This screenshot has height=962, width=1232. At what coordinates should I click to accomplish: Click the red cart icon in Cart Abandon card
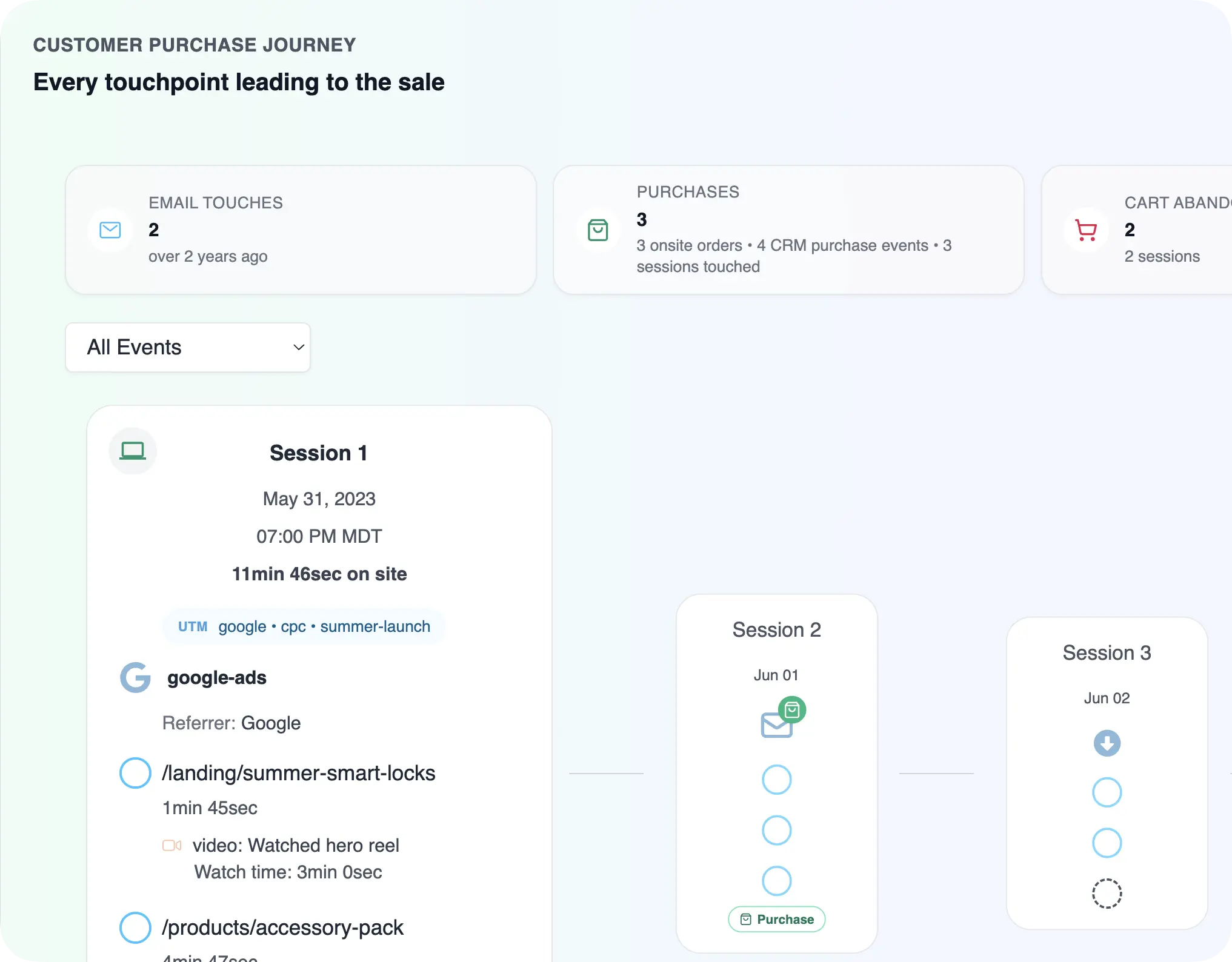click(x=1086, y=230)
